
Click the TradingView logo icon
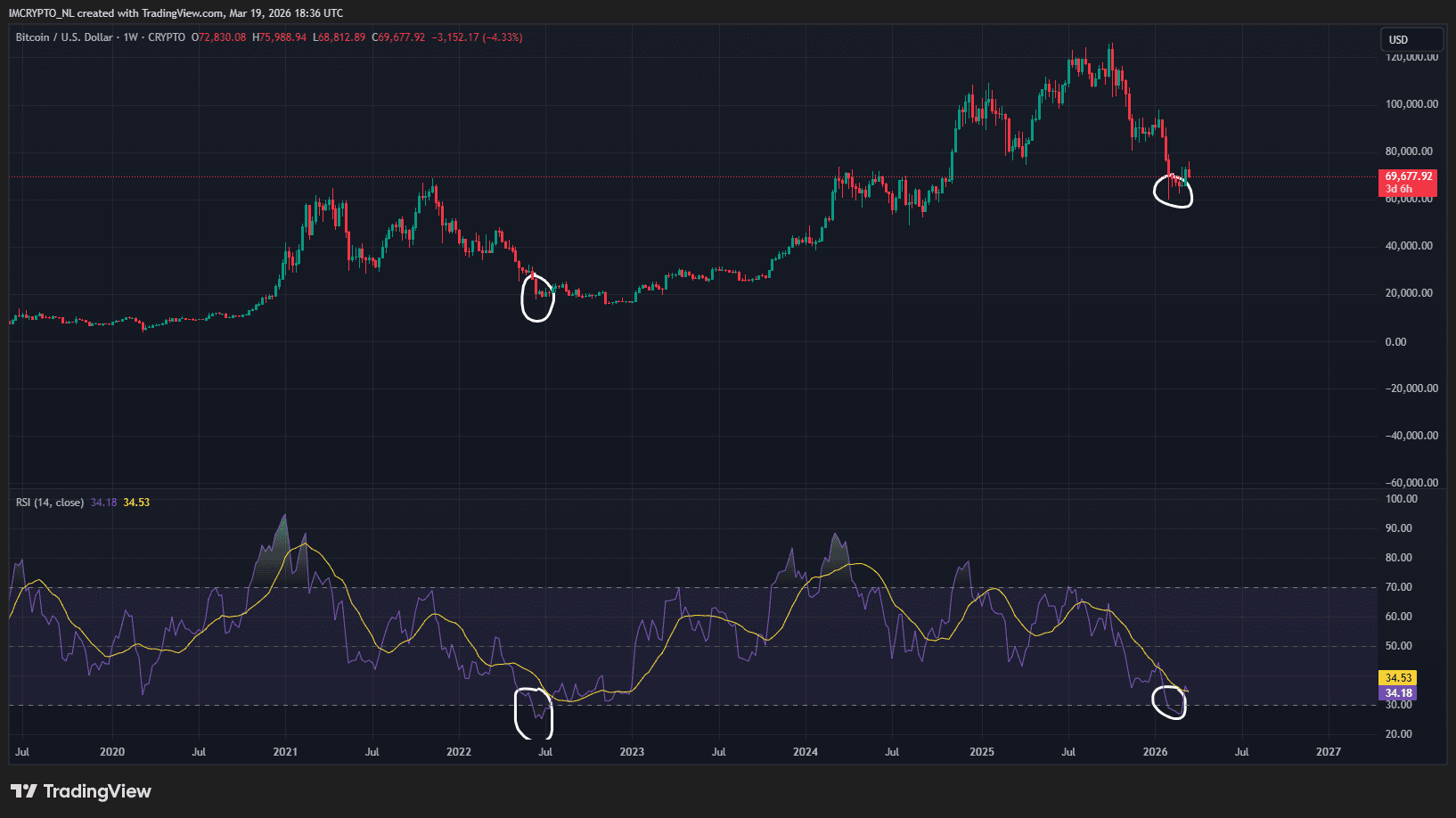[24, 791]
